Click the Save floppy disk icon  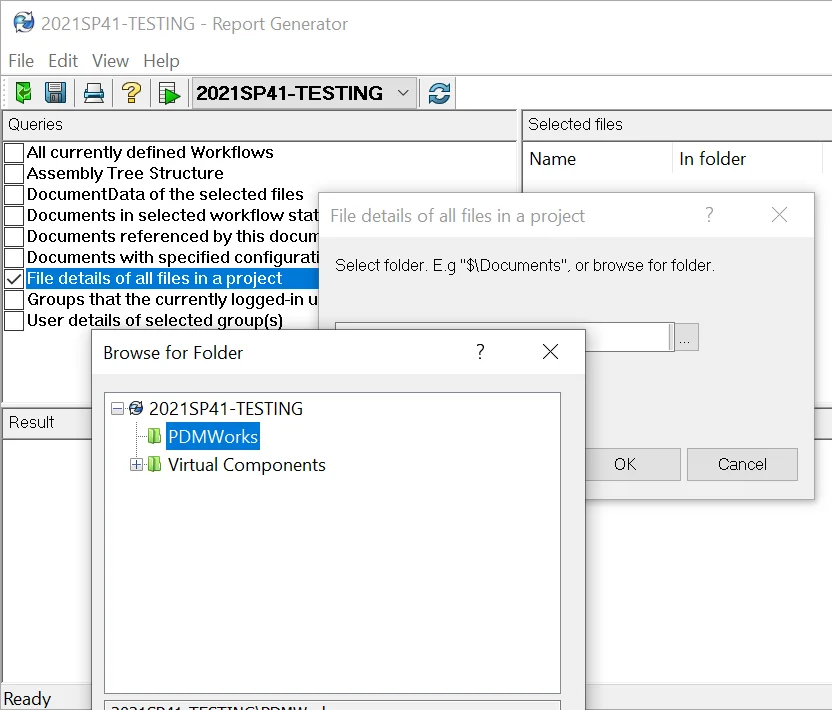(x=56, y=93)
